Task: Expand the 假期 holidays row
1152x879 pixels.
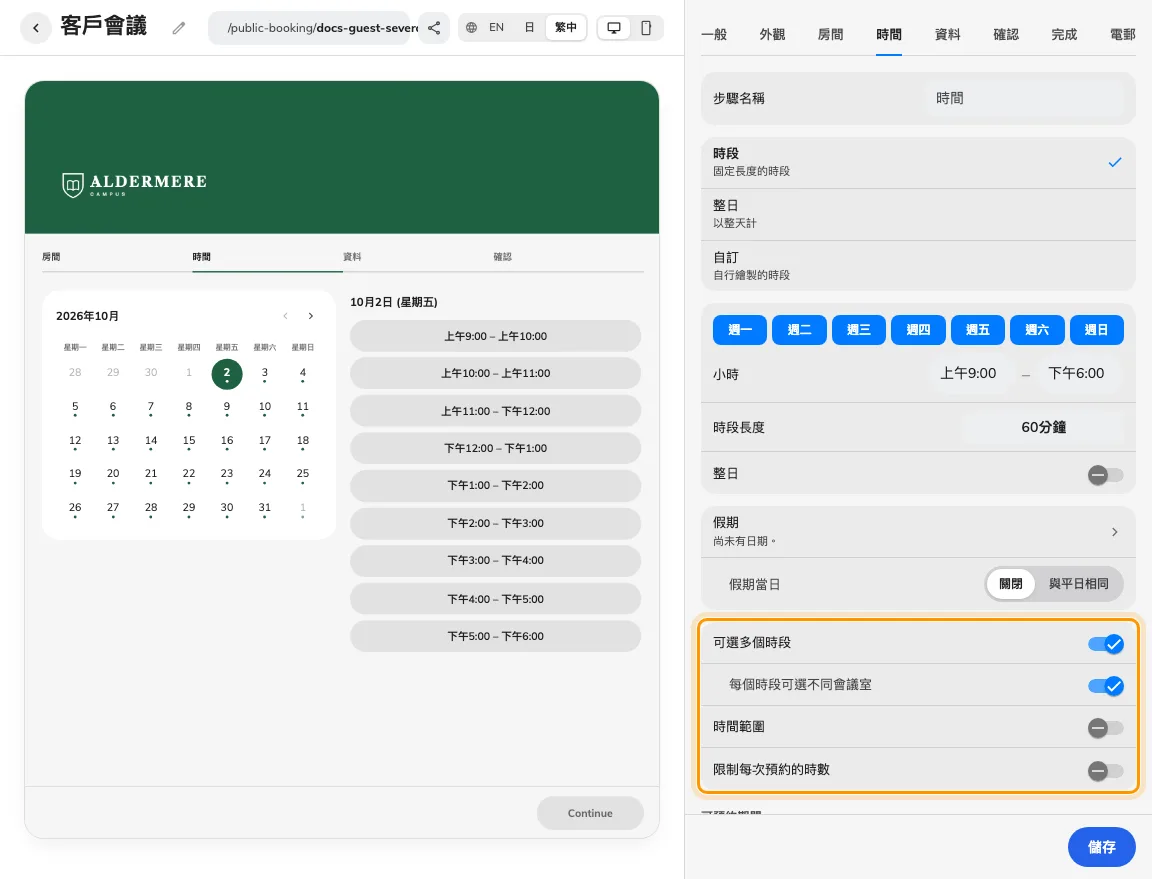Action: (918, 531)
